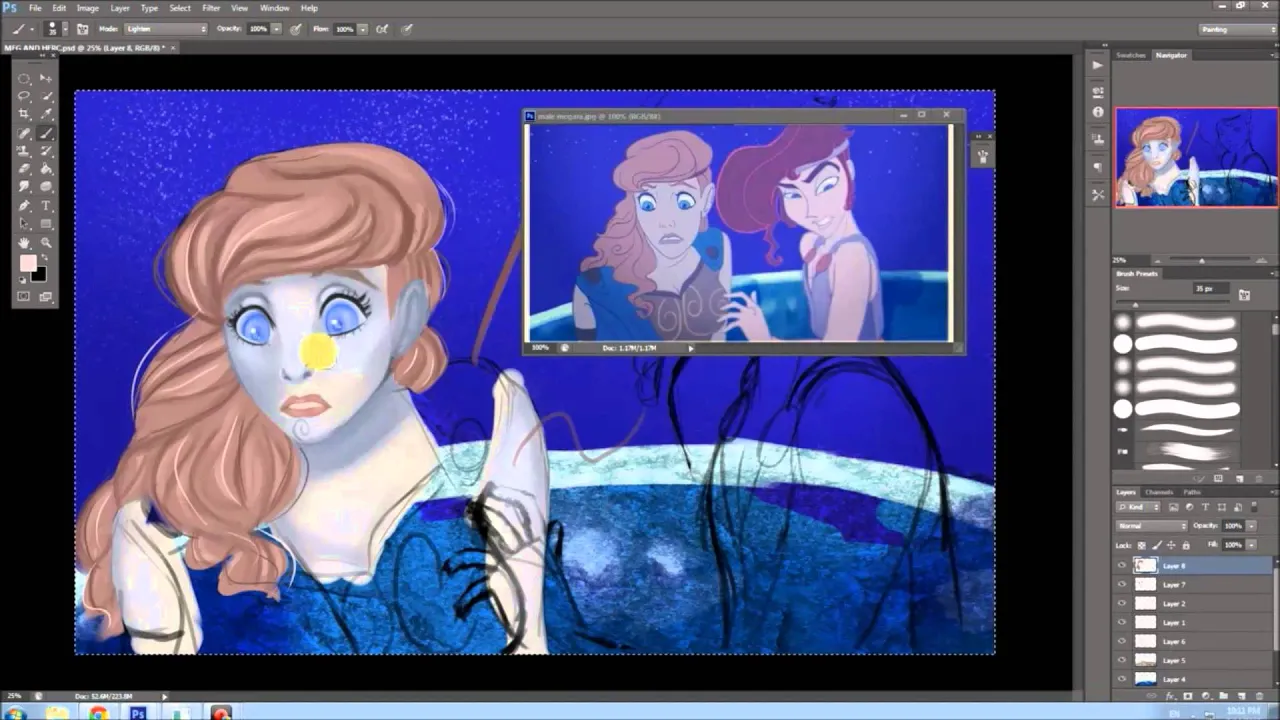Open the brush Mode dropdown
Screen dimensions: 1280x720
click(166, 29)
